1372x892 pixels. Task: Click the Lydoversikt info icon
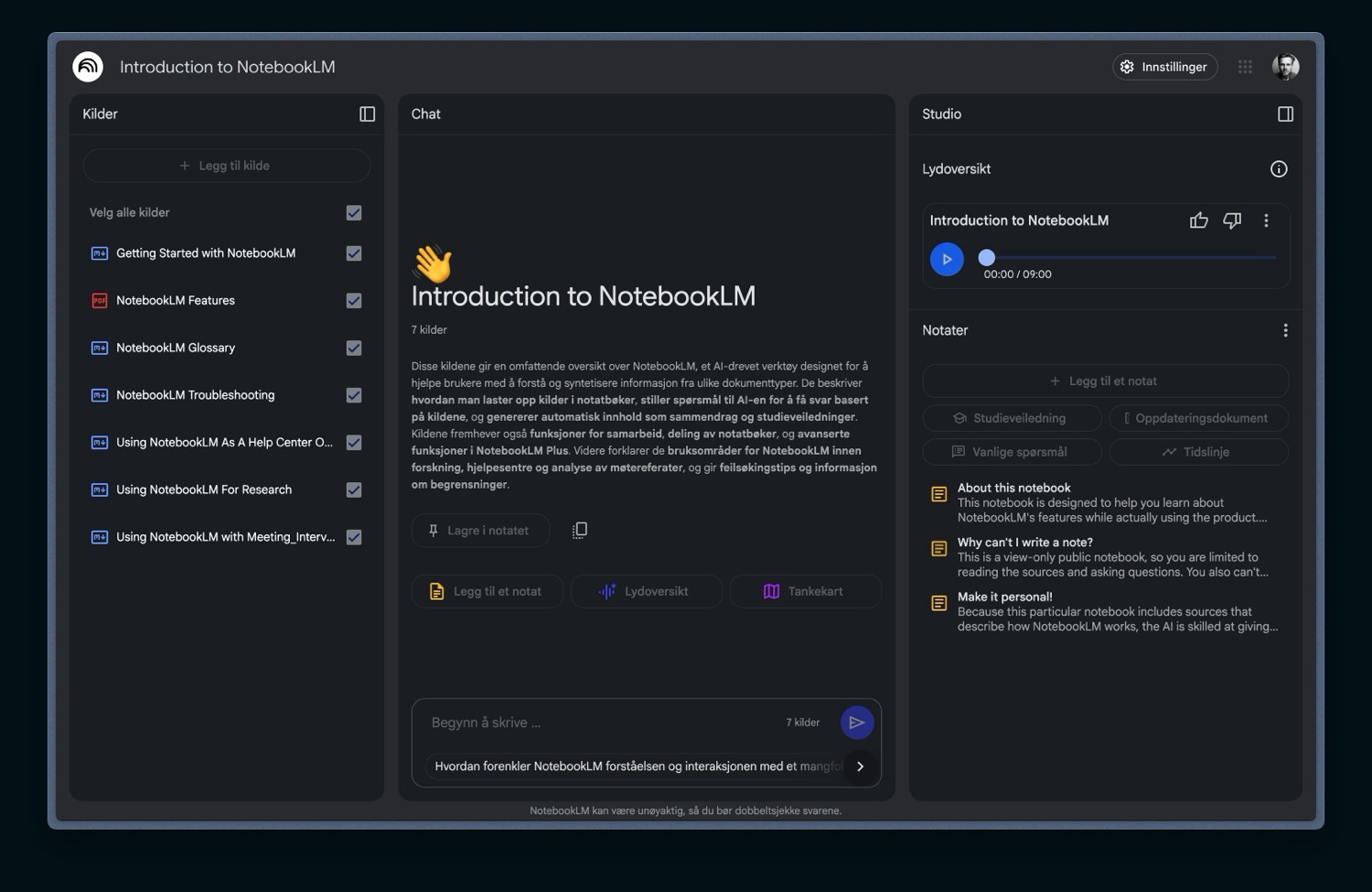(x=1279, y=169)
